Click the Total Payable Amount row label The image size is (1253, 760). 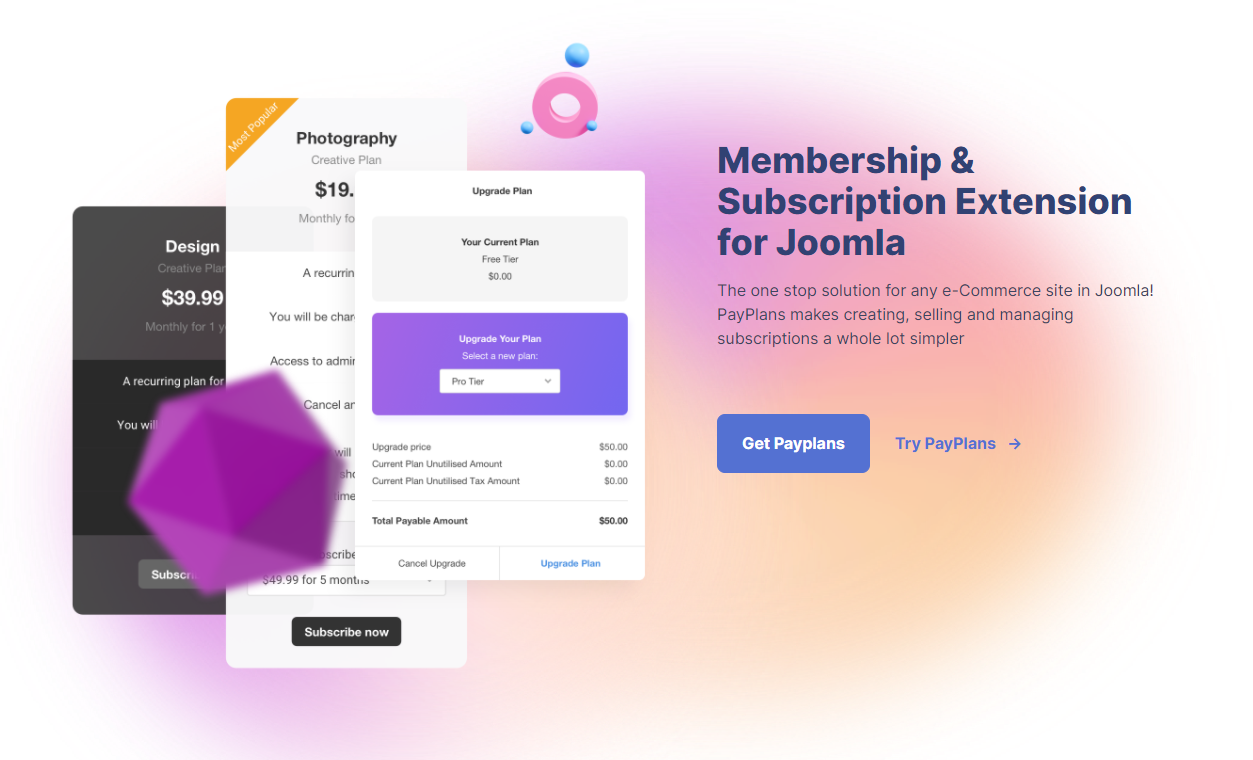(x=420, y=521)
